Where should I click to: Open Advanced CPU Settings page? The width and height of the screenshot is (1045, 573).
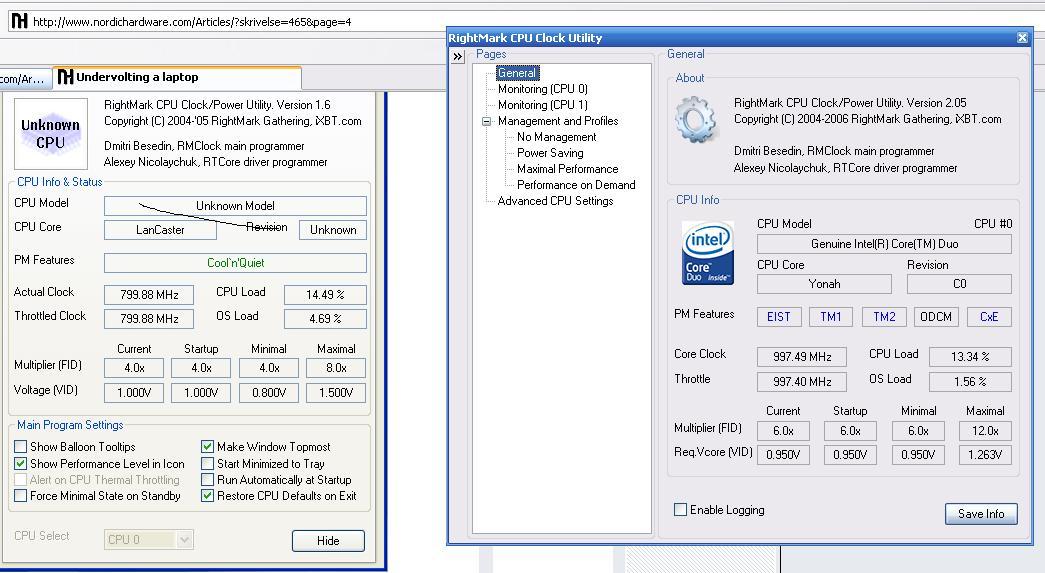click(555, 201)
